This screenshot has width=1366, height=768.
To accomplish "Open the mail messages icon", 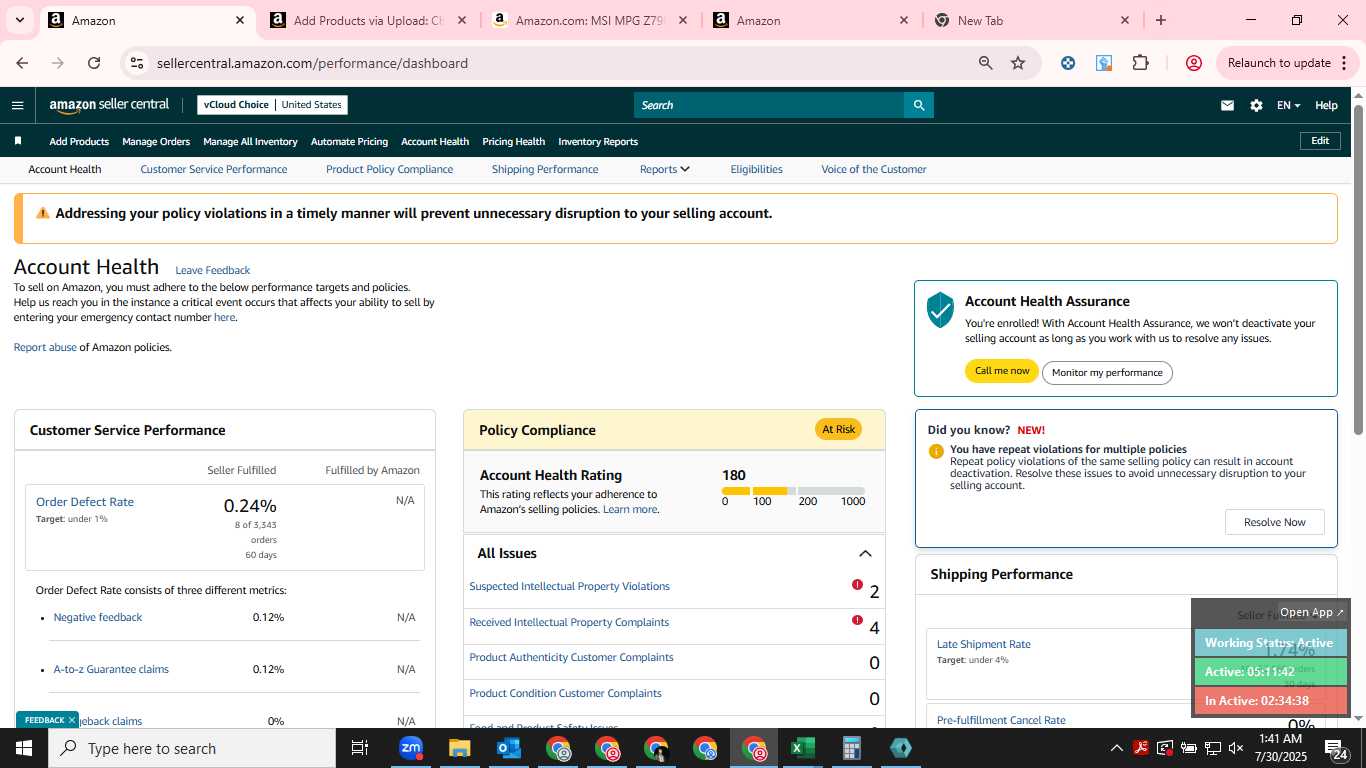I will click(1227, 105).
